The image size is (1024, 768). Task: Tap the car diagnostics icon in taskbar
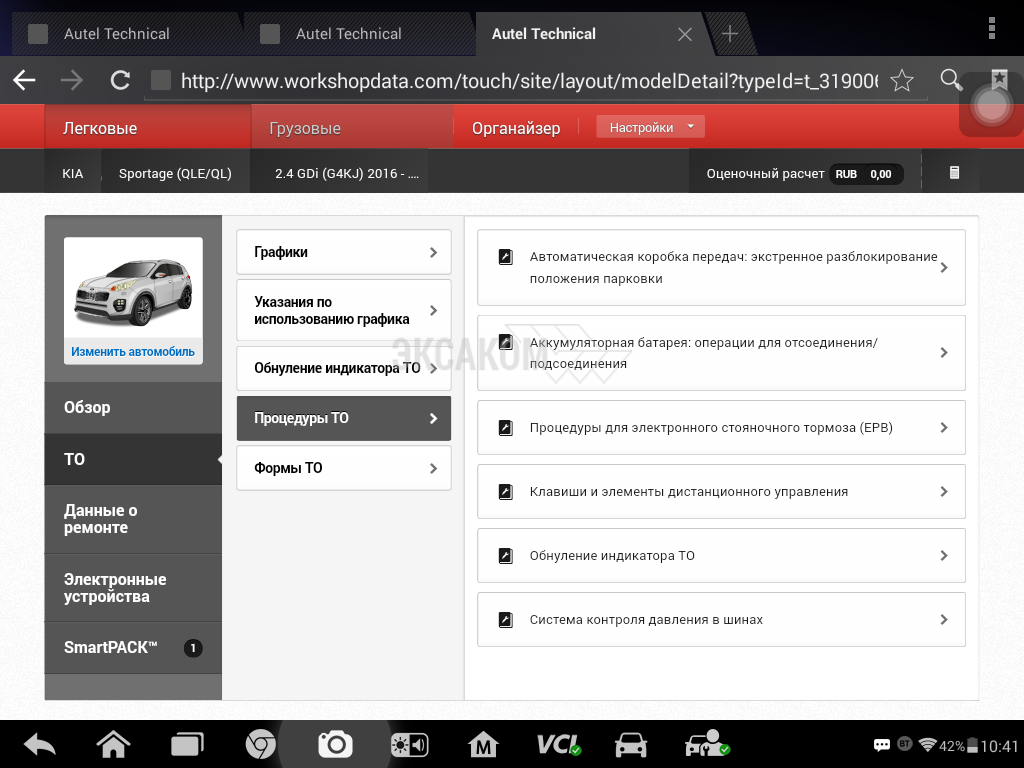pos(631,744)
